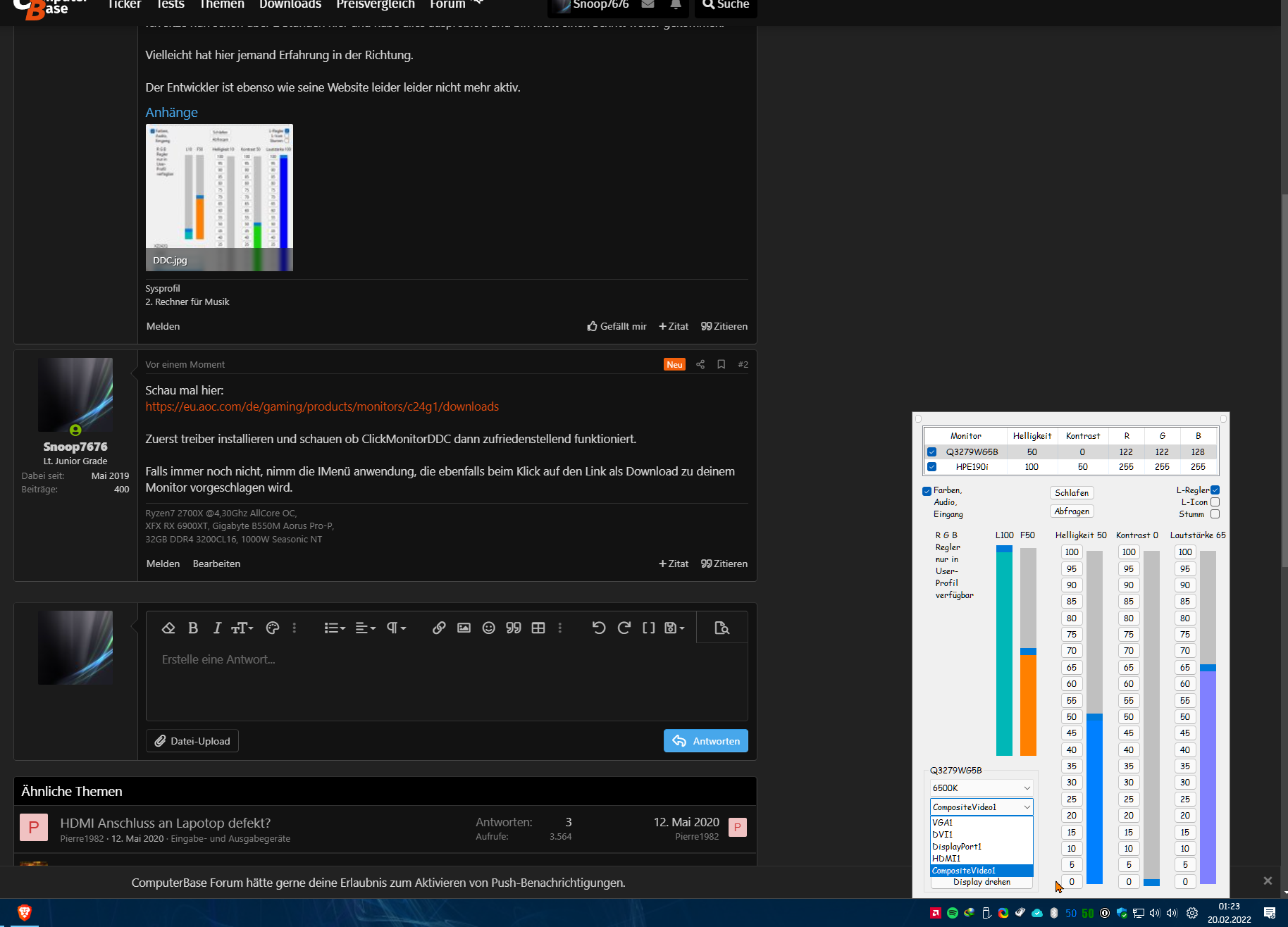This screenshot has width=1288, height=927.
Task: Click the AMD software tray icon
Action: (936, 913)
